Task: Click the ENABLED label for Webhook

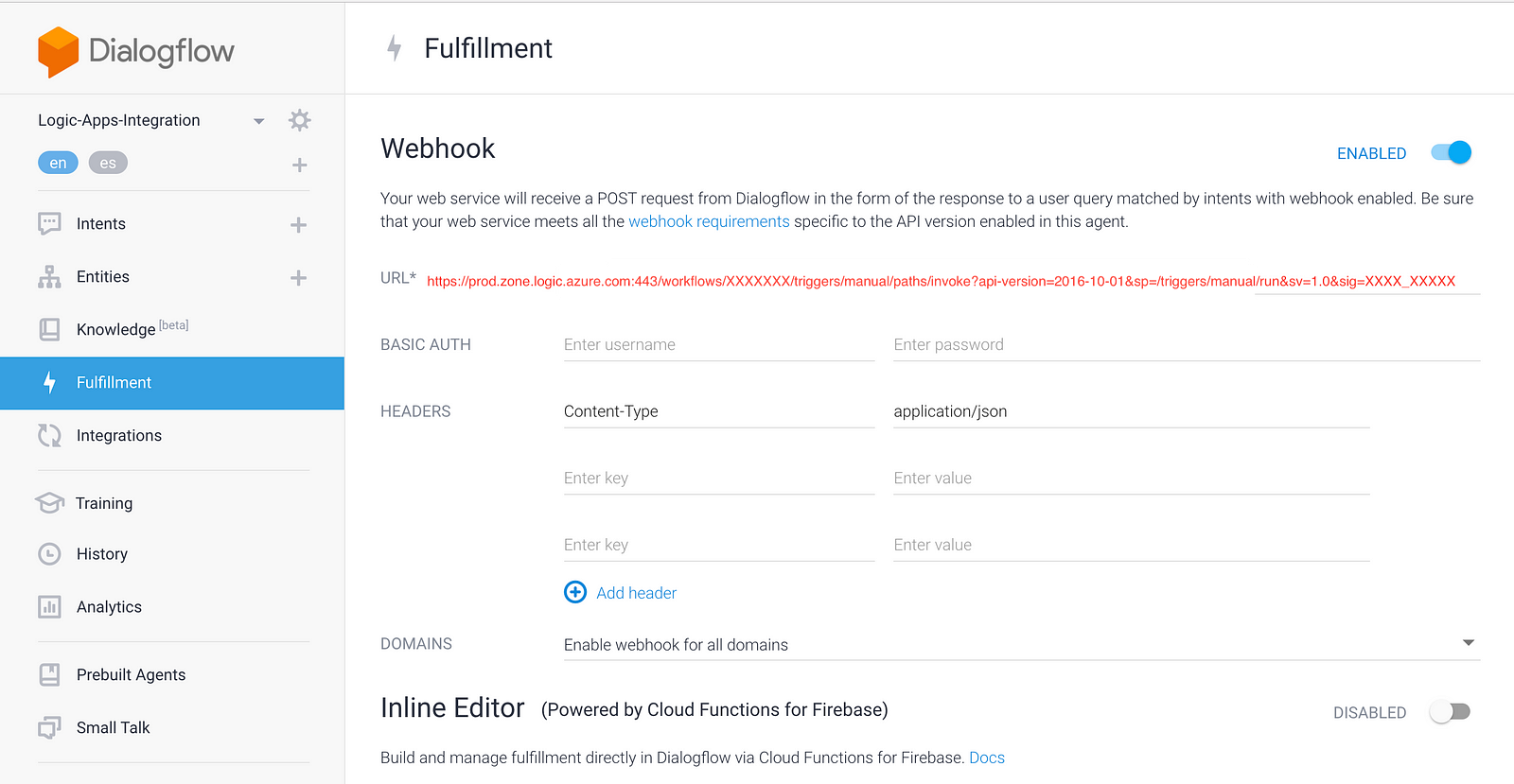Action: coord(1371,153)
